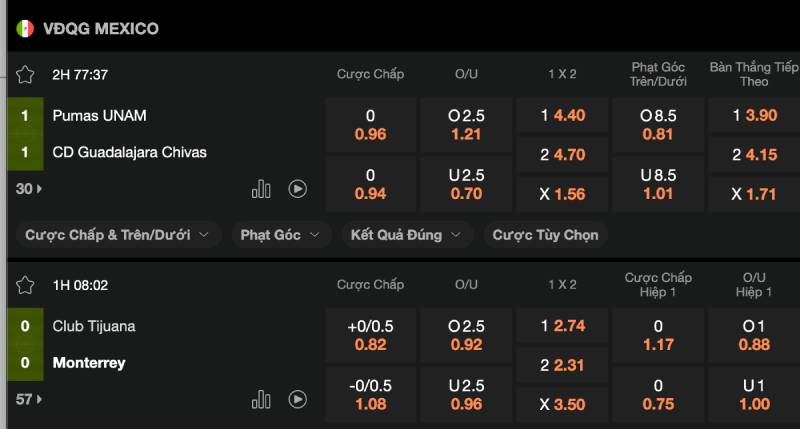Image resolution: width=800 pixels, height=429 pixels.
Task: Open the Pumas UNAM team name
Action: coord(100,116)
